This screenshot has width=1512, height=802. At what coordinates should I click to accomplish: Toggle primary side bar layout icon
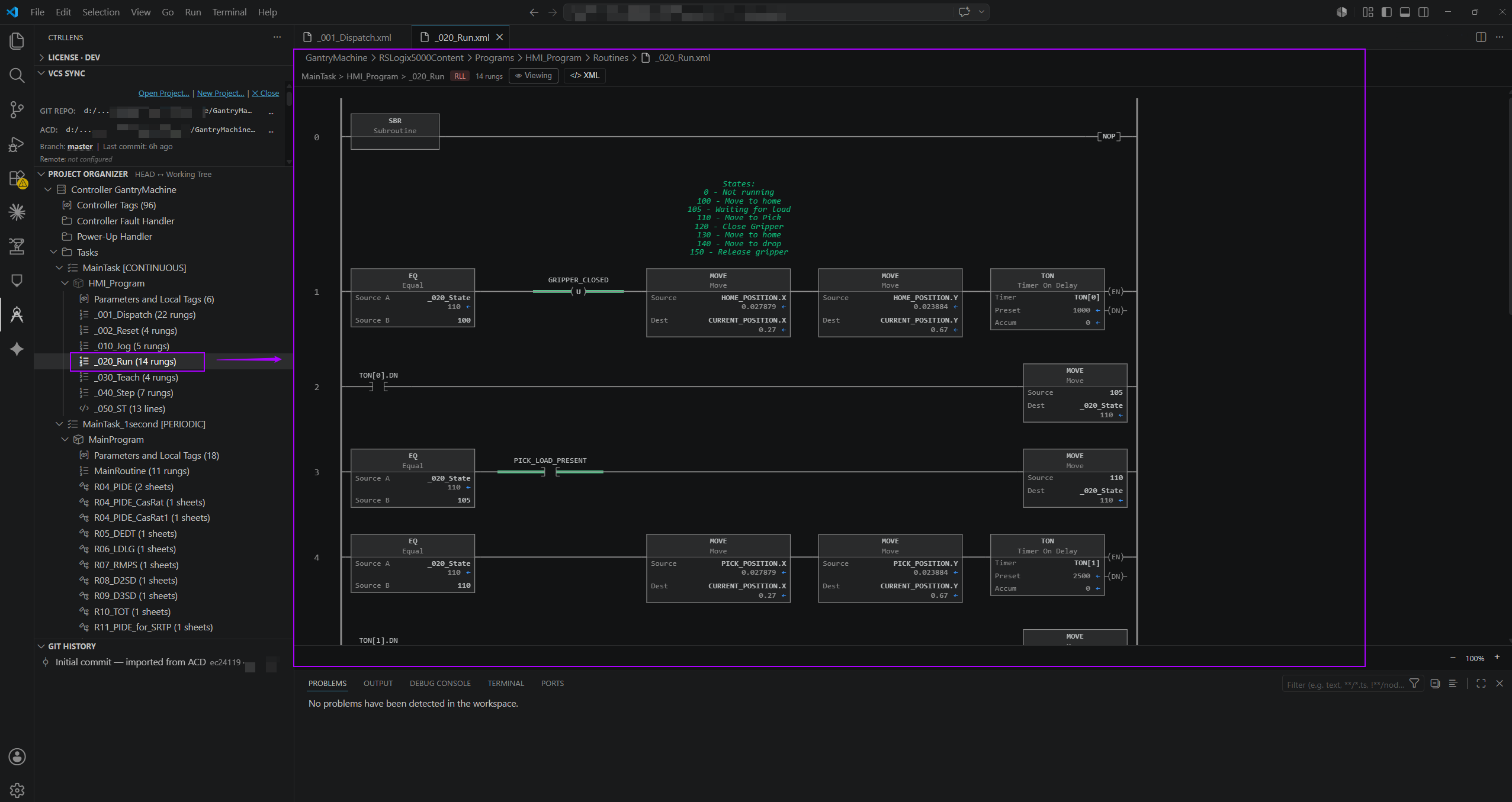click(x=1386, y=12)
